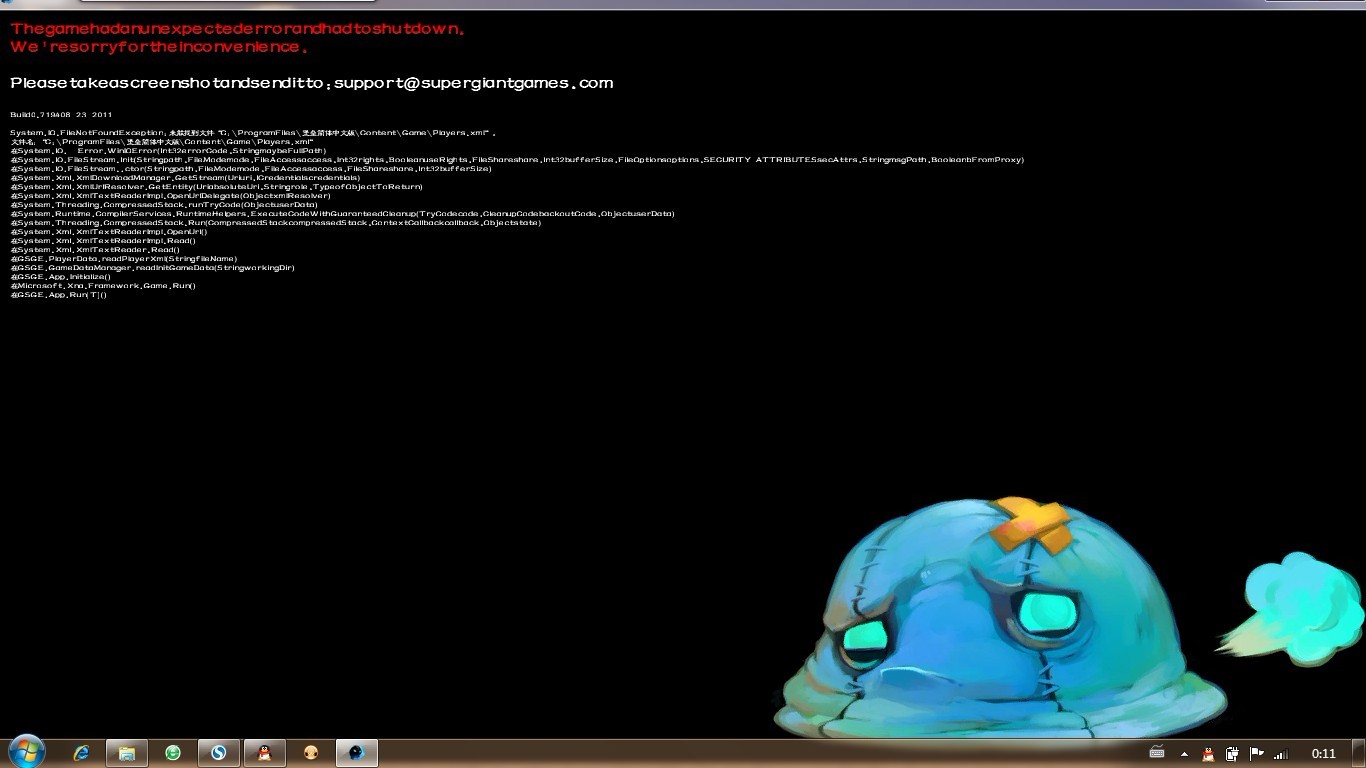Click the CompressedStack.Run stack line
Viewport: 1366px width, 768px height.
pyautogui.click(x=276, y=223)
